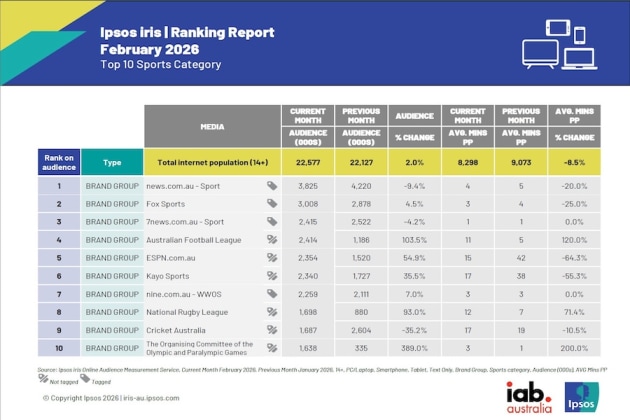
Task: Click rank number 10 cell
Action: pyautogui.click(x=59, y=348)
